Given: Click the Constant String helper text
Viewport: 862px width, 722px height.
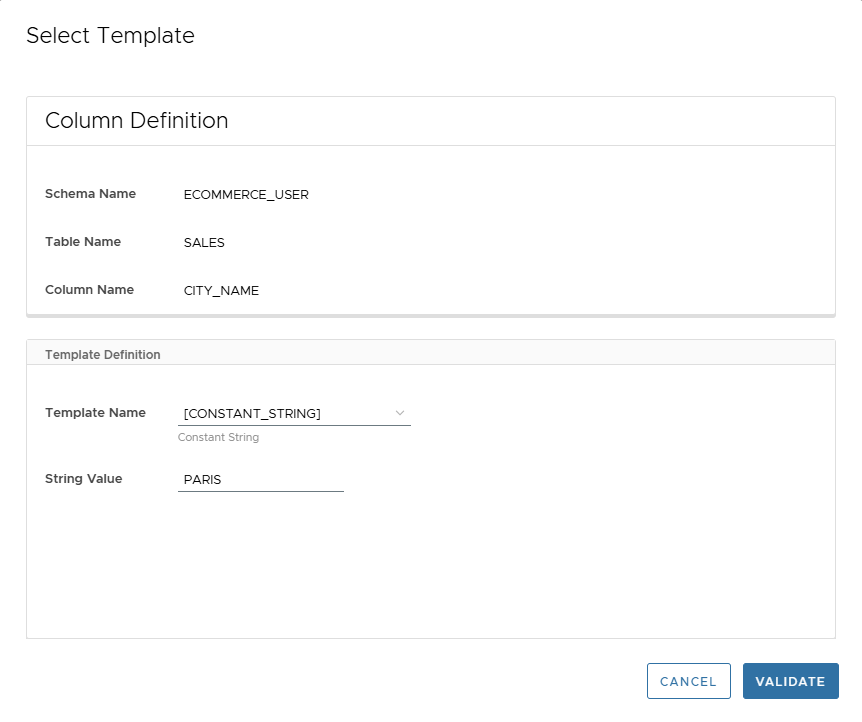Looking at the screenshot, I should (x=218, y=437).
